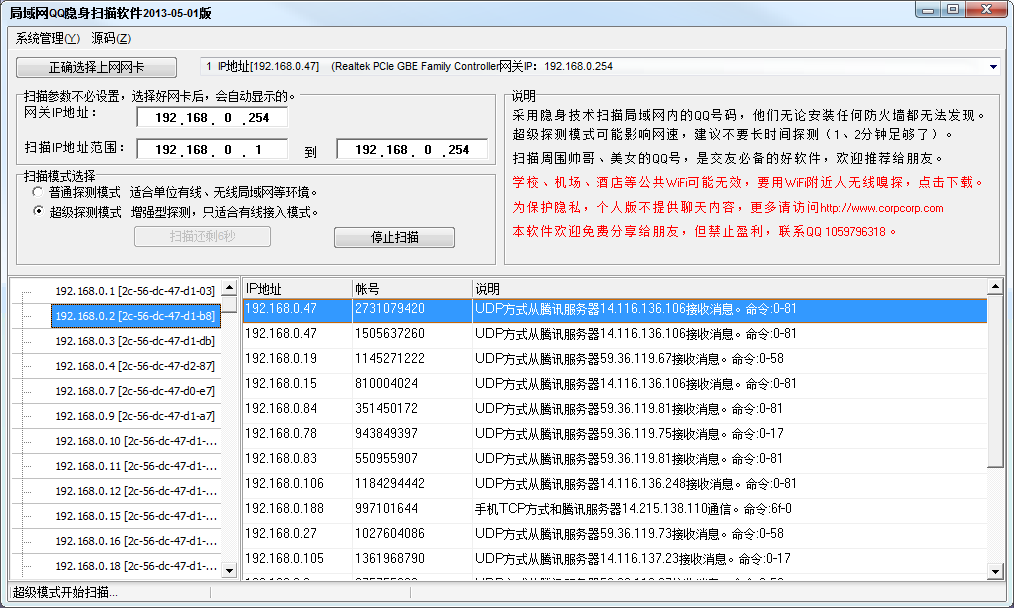Click the scan range start IP field
Screen dimensions: 1014x608
click(212, 149)
